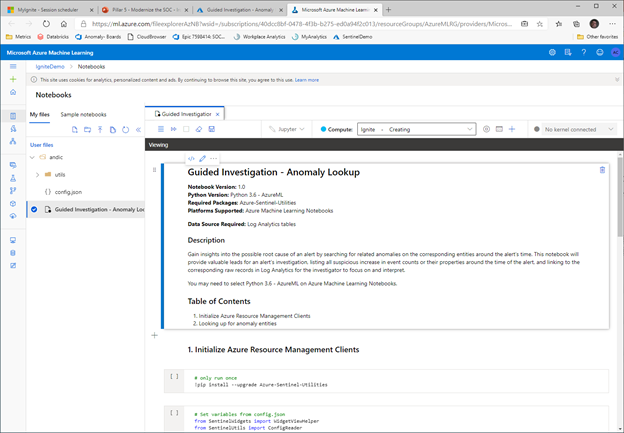Open the Experiments flask sidebar icon

tap(13, 178)
